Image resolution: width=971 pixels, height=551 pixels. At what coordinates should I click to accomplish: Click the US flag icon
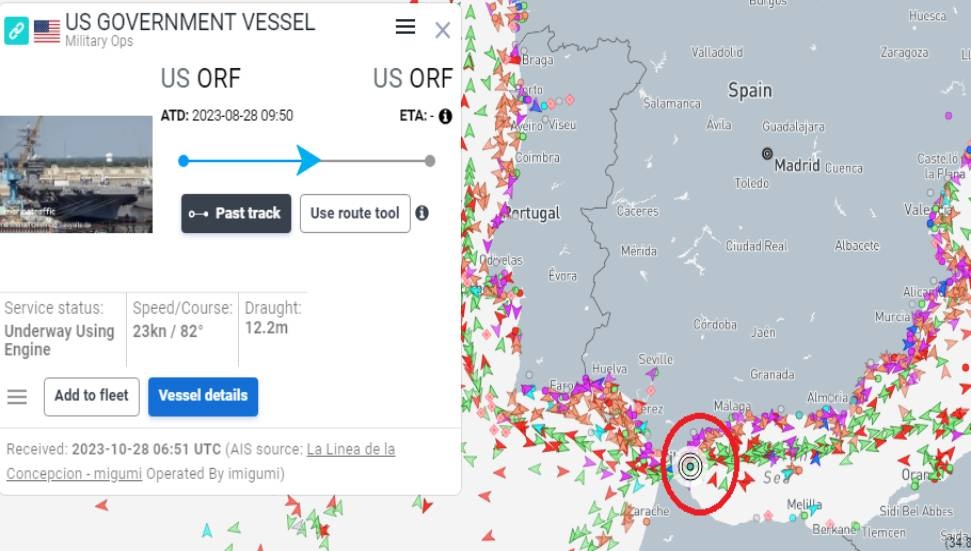tap(47, 31)
